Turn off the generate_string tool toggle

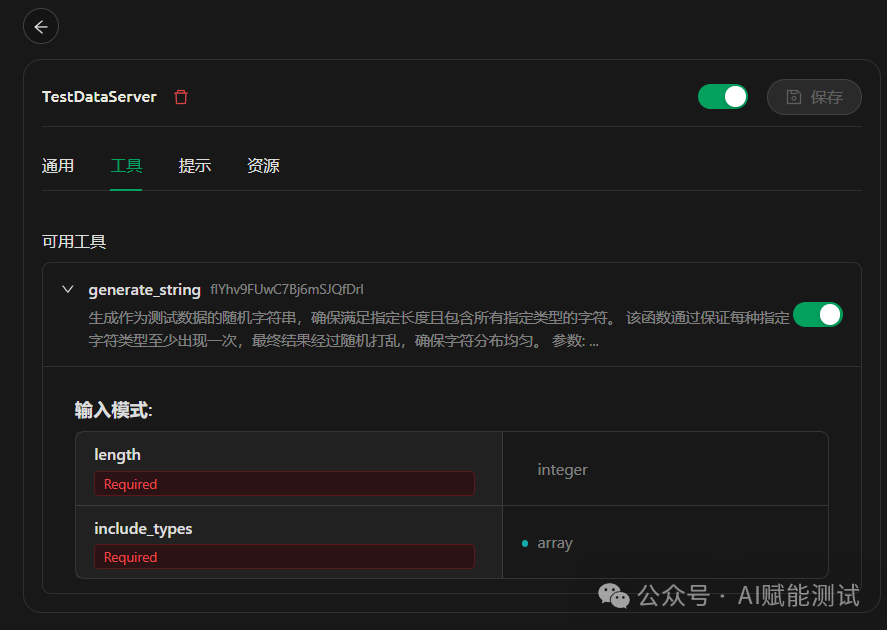[817, 315]
